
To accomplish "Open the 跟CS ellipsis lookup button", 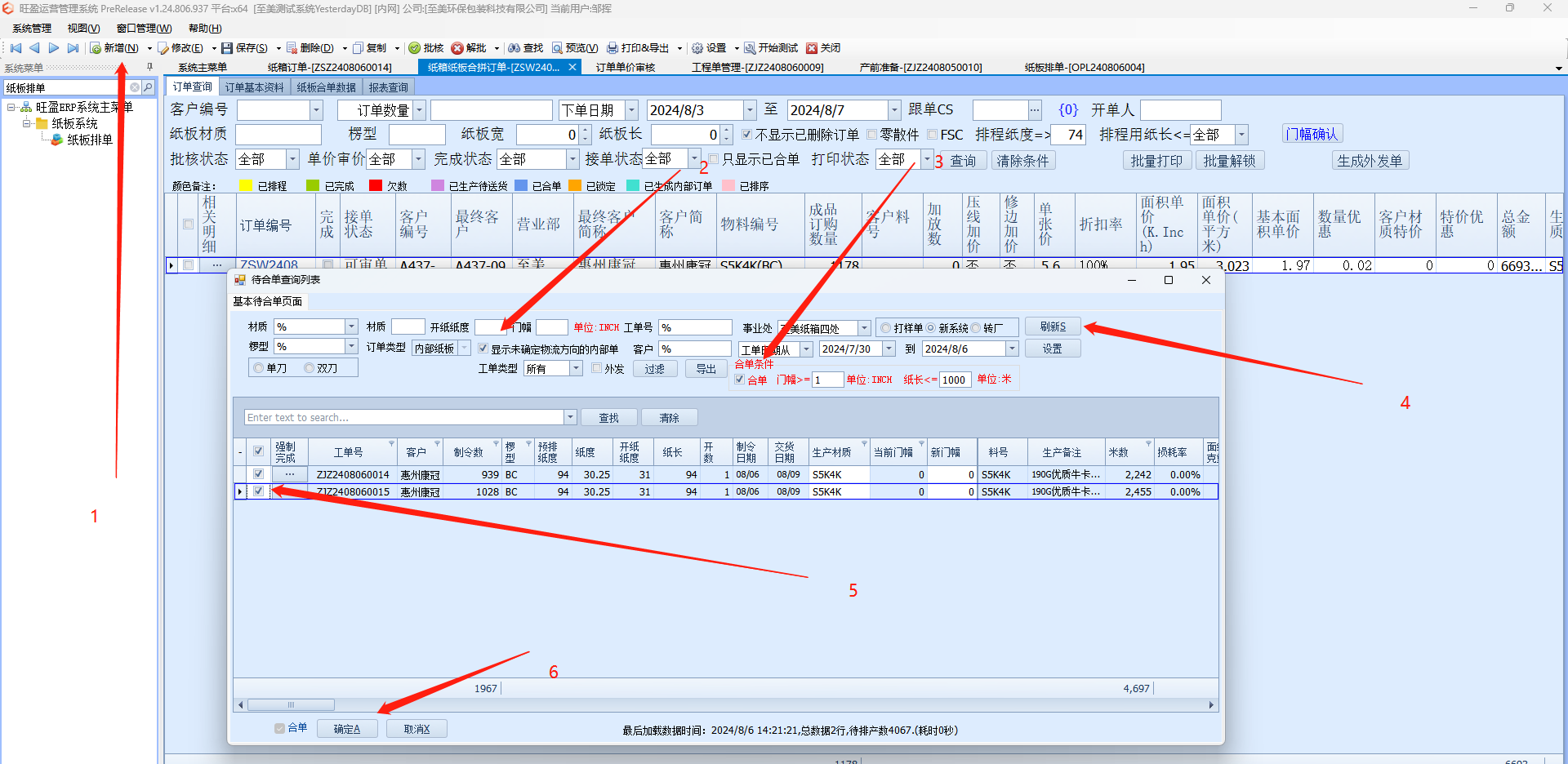I will (x=1035, y=109).
